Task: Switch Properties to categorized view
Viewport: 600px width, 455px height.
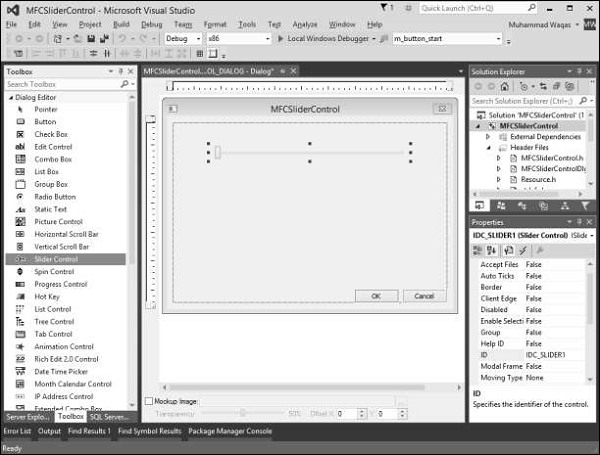Action: (x=478, y=251)
